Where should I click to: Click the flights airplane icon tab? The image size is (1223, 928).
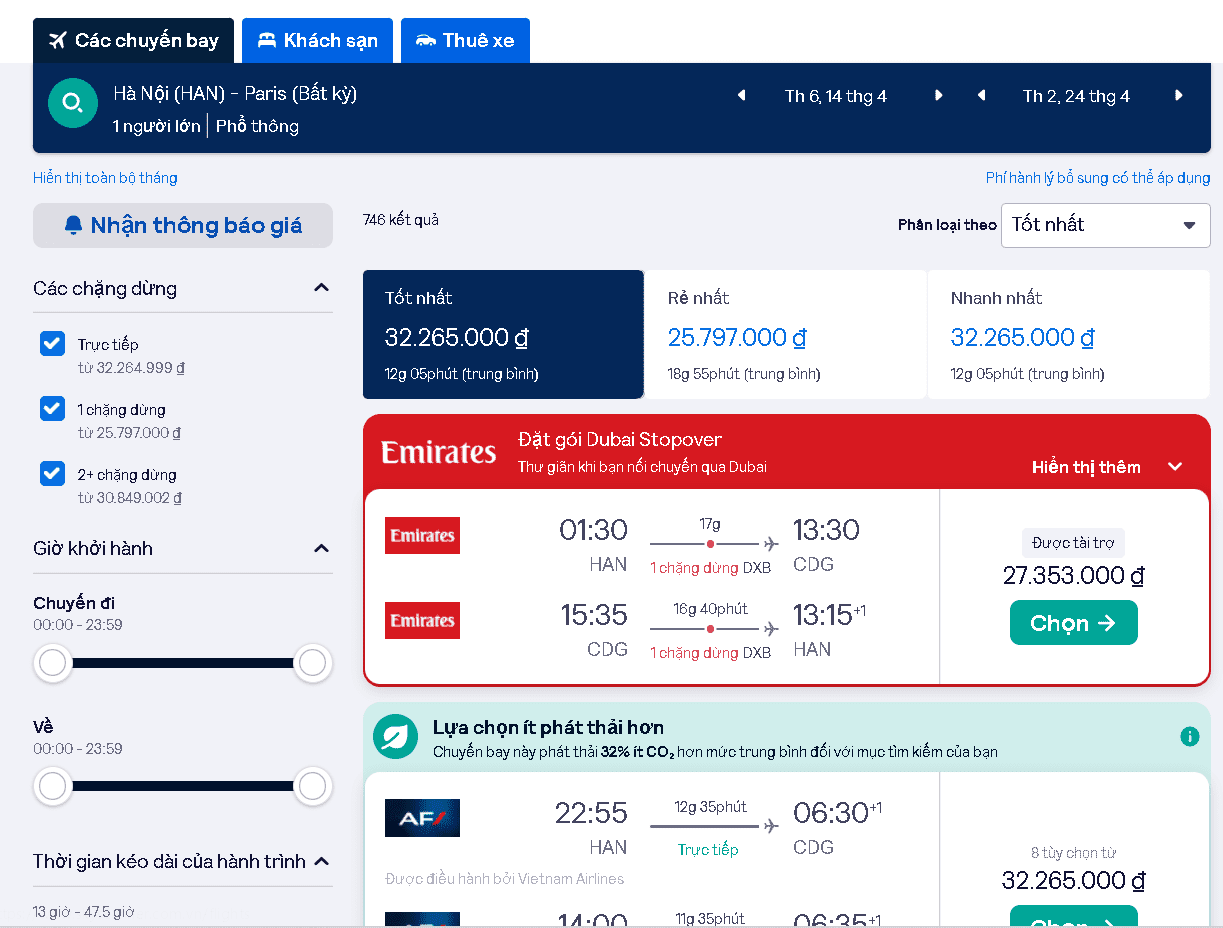click(x=60, y=39)
